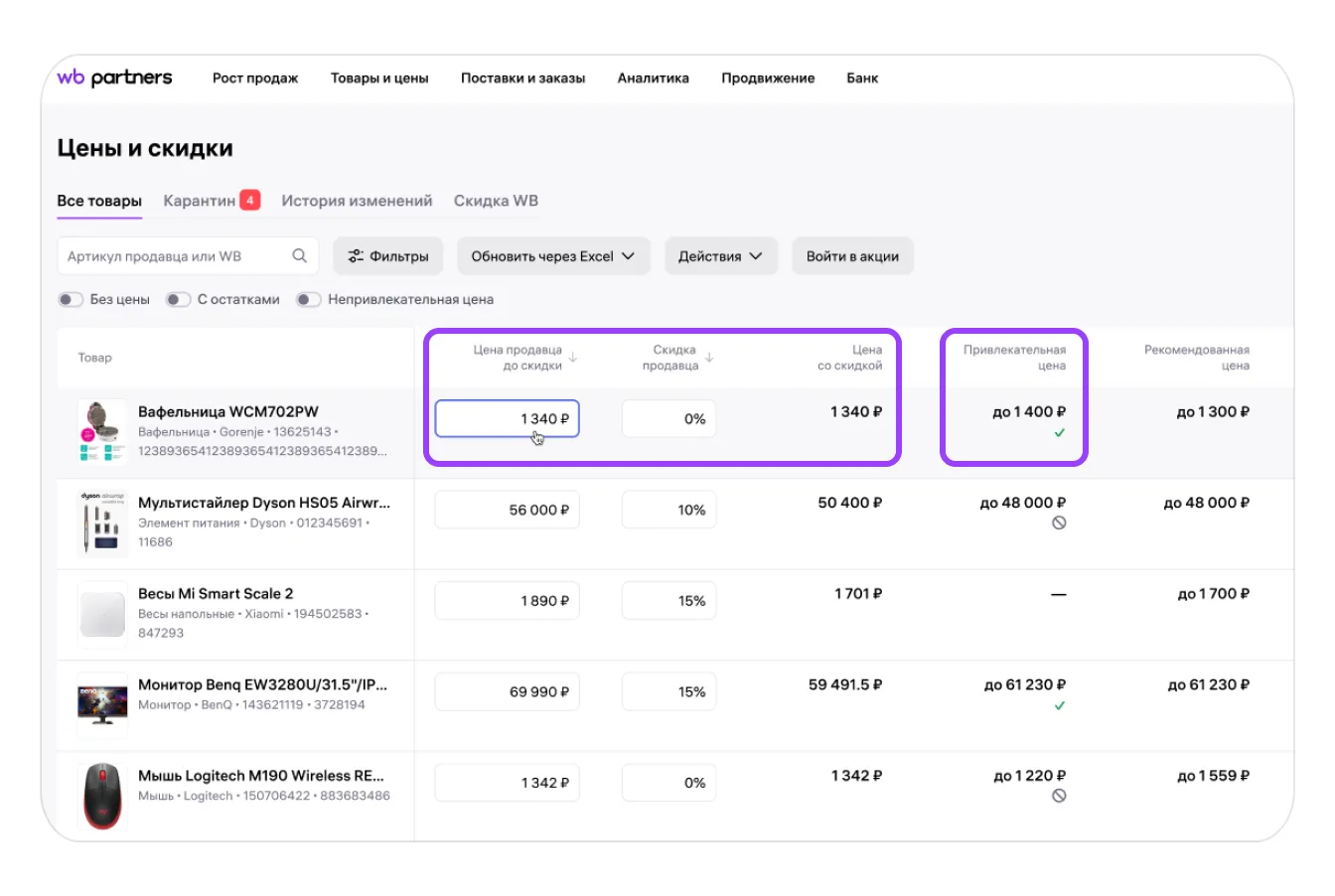Switch to Скидка WB tab
The image size is (1335, 896).
point(496,201)
